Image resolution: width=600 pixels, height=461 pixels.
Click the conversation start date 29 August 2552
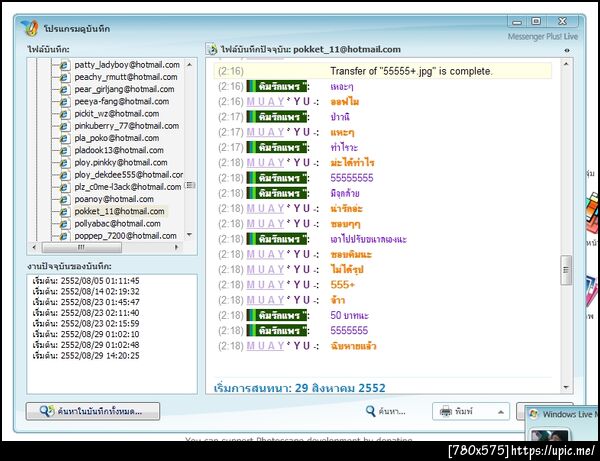pos(300,388)
